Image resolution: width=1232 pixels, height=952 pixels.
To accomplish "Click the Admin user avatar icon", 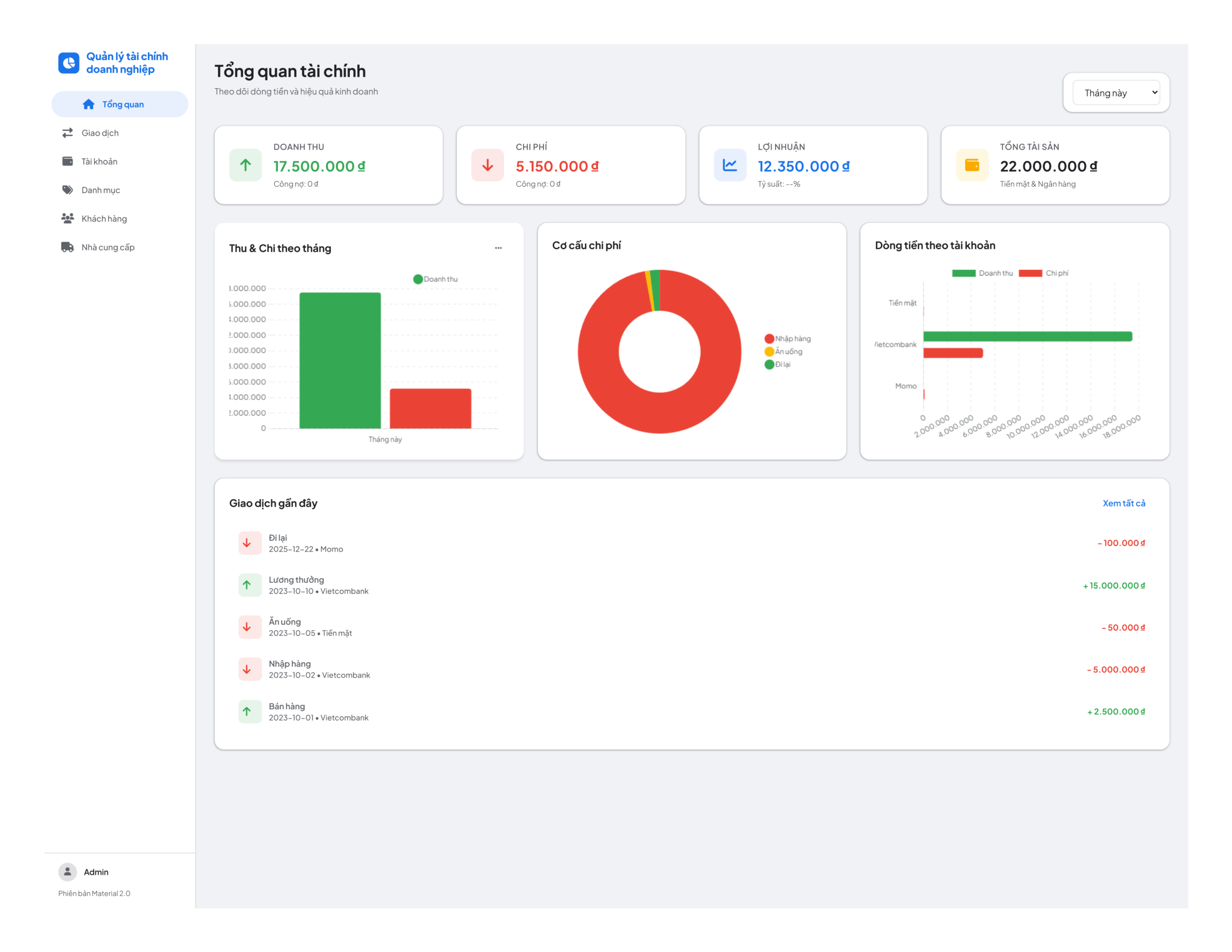I will [68, 872].
